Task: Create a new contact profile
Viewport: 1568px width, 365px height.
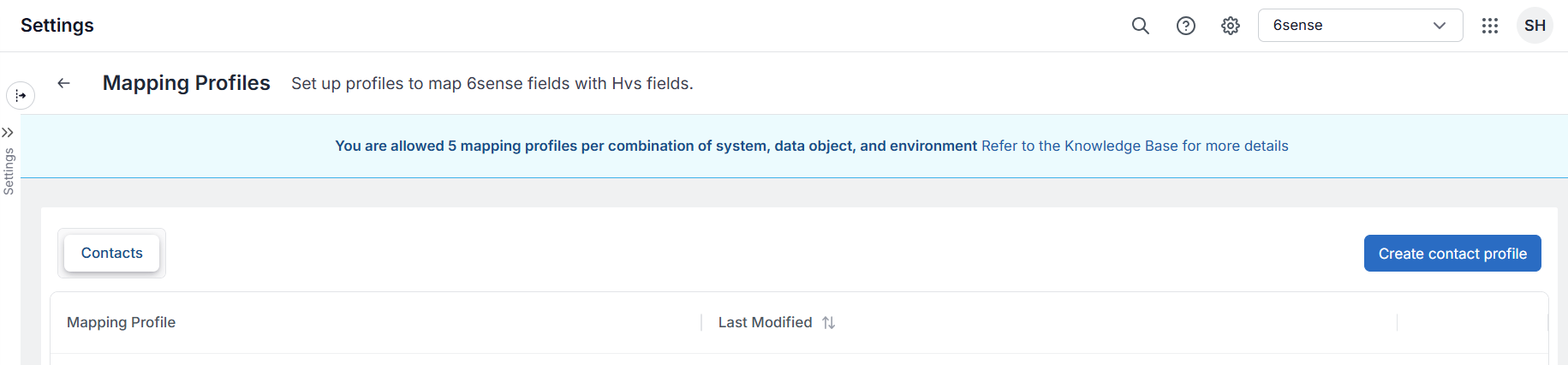Action: point(1452,254)
